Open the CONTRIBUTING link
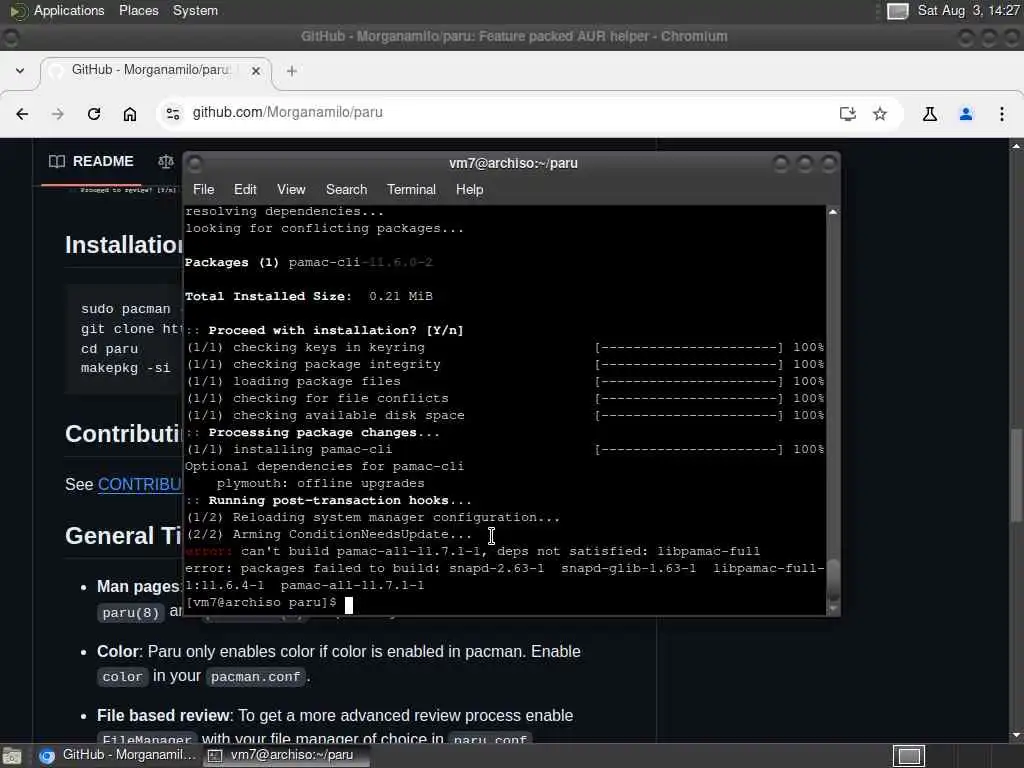 (x=140, y=485)
